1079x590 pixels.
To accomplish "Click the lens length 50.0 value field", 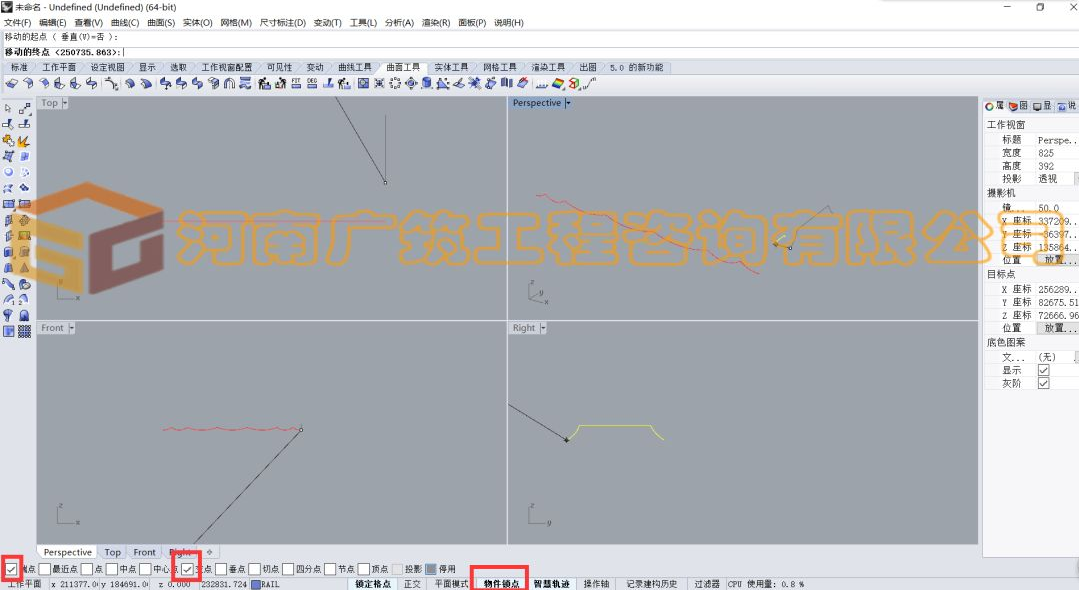I will point(1057,207).
